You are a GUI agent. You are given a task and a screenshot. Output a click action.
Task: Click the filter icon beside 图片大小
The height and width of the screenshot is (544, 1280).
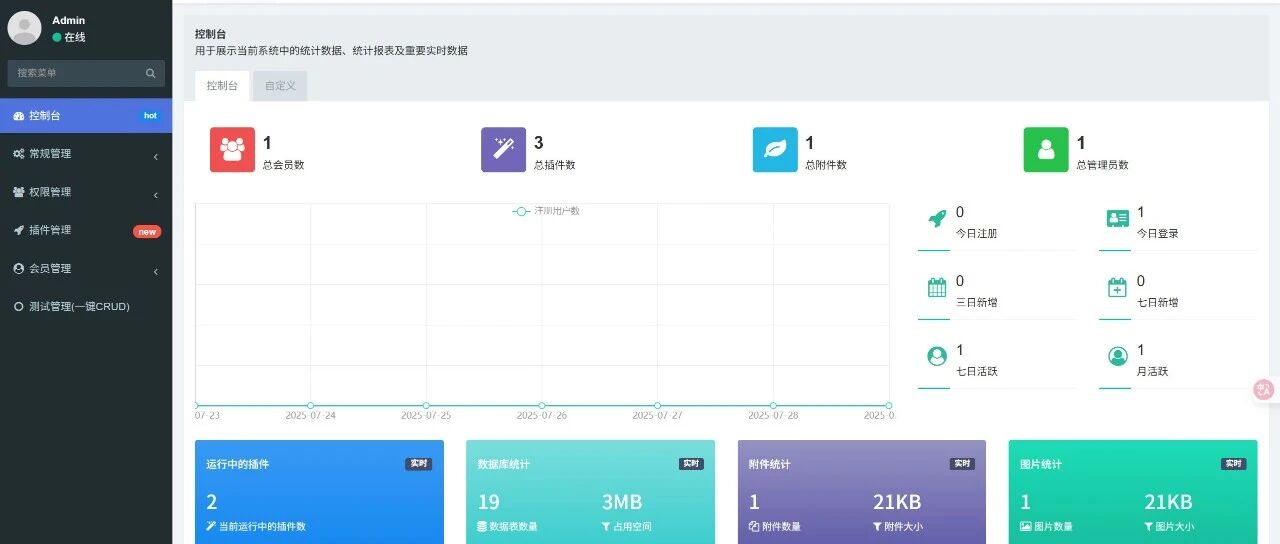point(1149,526)
